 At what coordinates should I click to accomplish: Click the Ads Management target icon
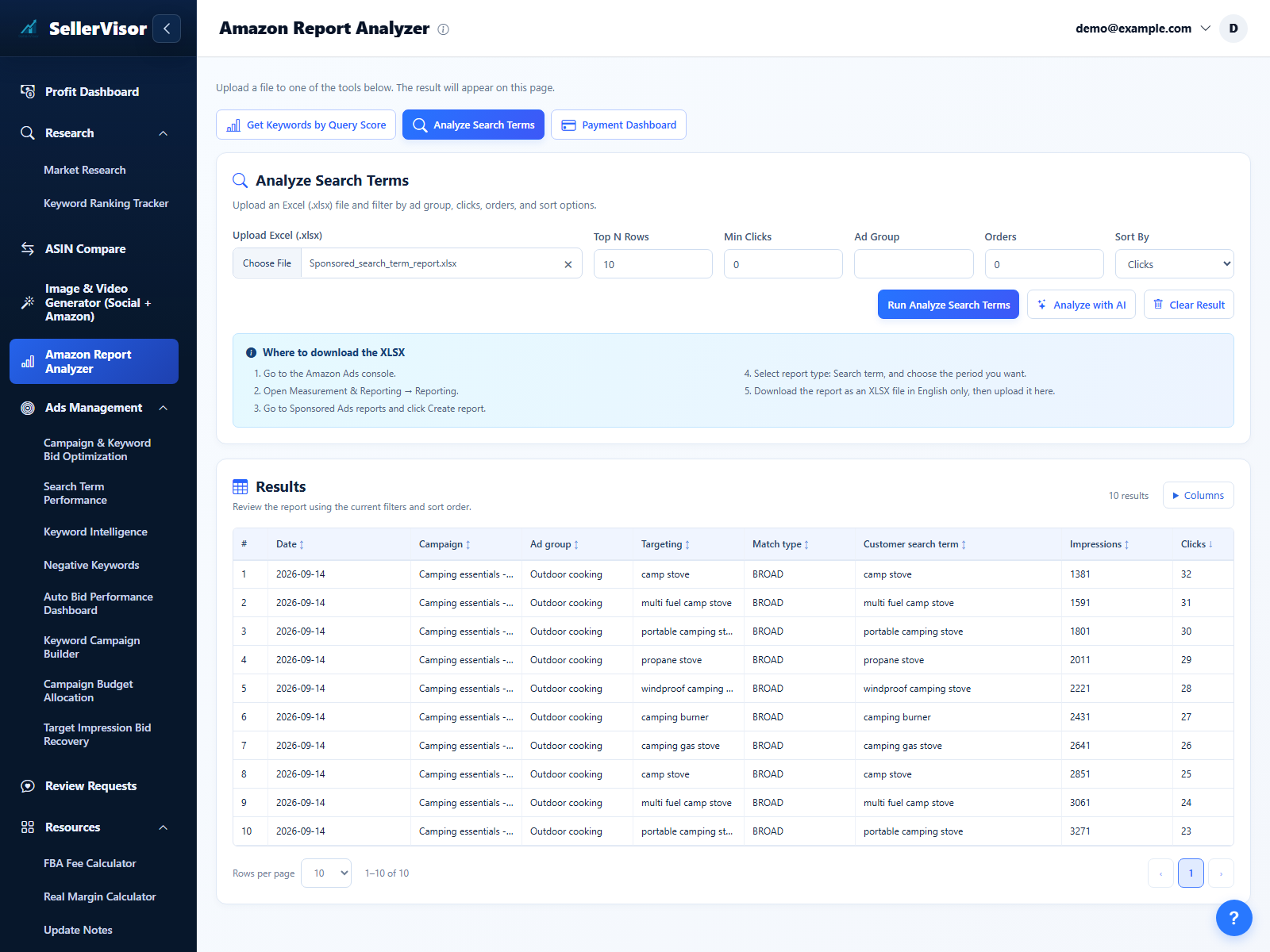point(28,408)
